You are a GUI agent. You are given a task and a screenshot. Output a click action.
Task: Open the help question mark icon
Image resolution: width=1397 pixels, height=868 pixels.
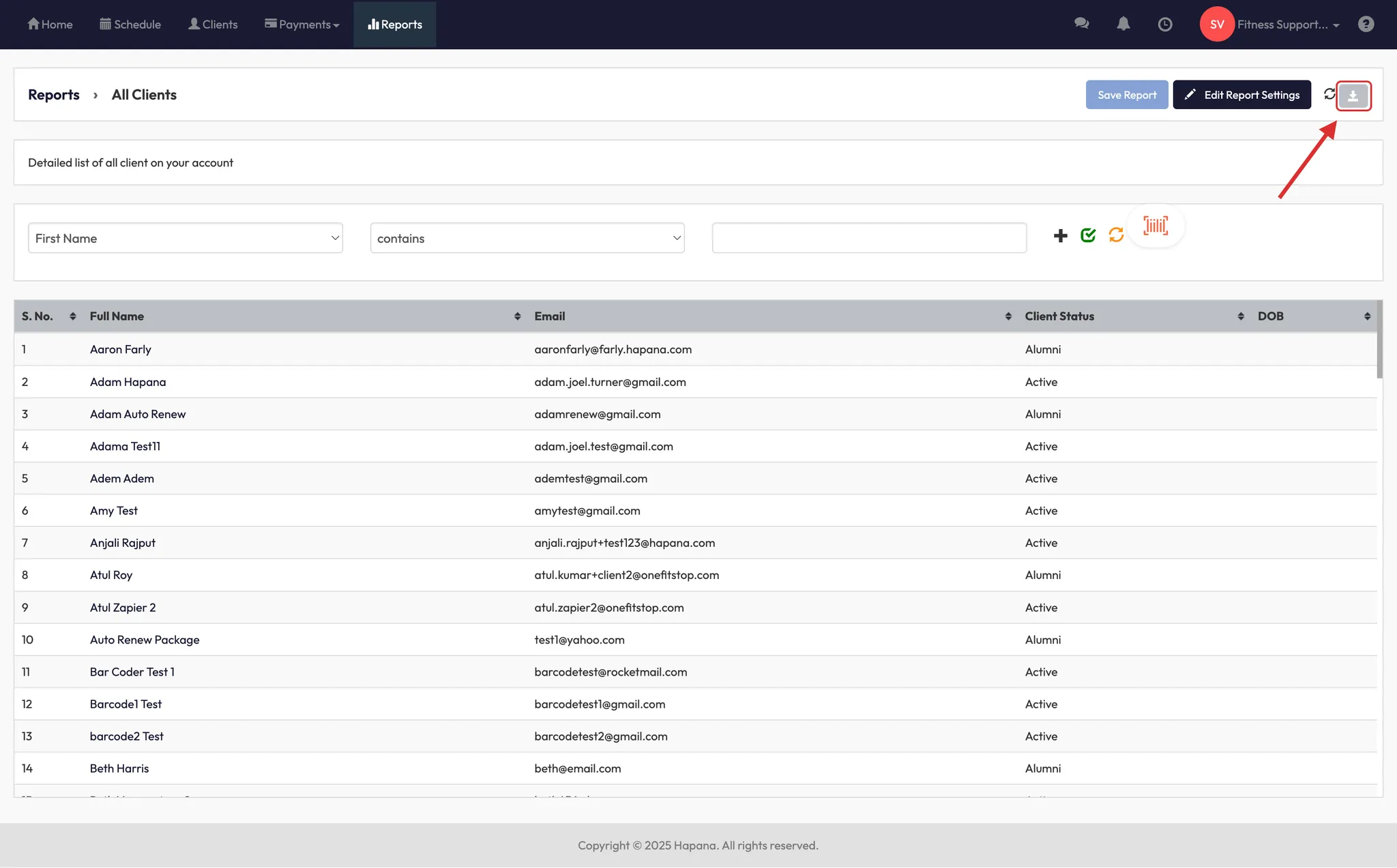[1366, 24]
